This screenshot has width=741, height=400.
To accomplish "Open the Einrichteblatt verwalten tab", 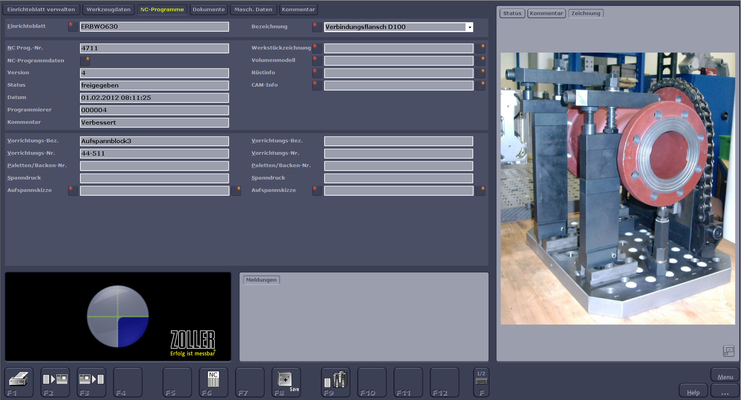I will pyautogui.click(x=41, y=9).
